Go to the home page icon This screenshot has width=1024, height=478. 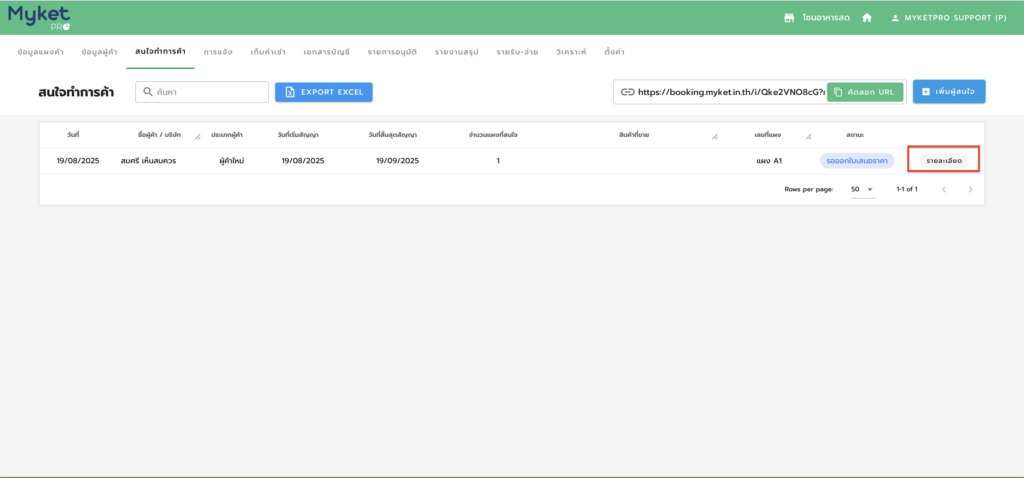867,18
